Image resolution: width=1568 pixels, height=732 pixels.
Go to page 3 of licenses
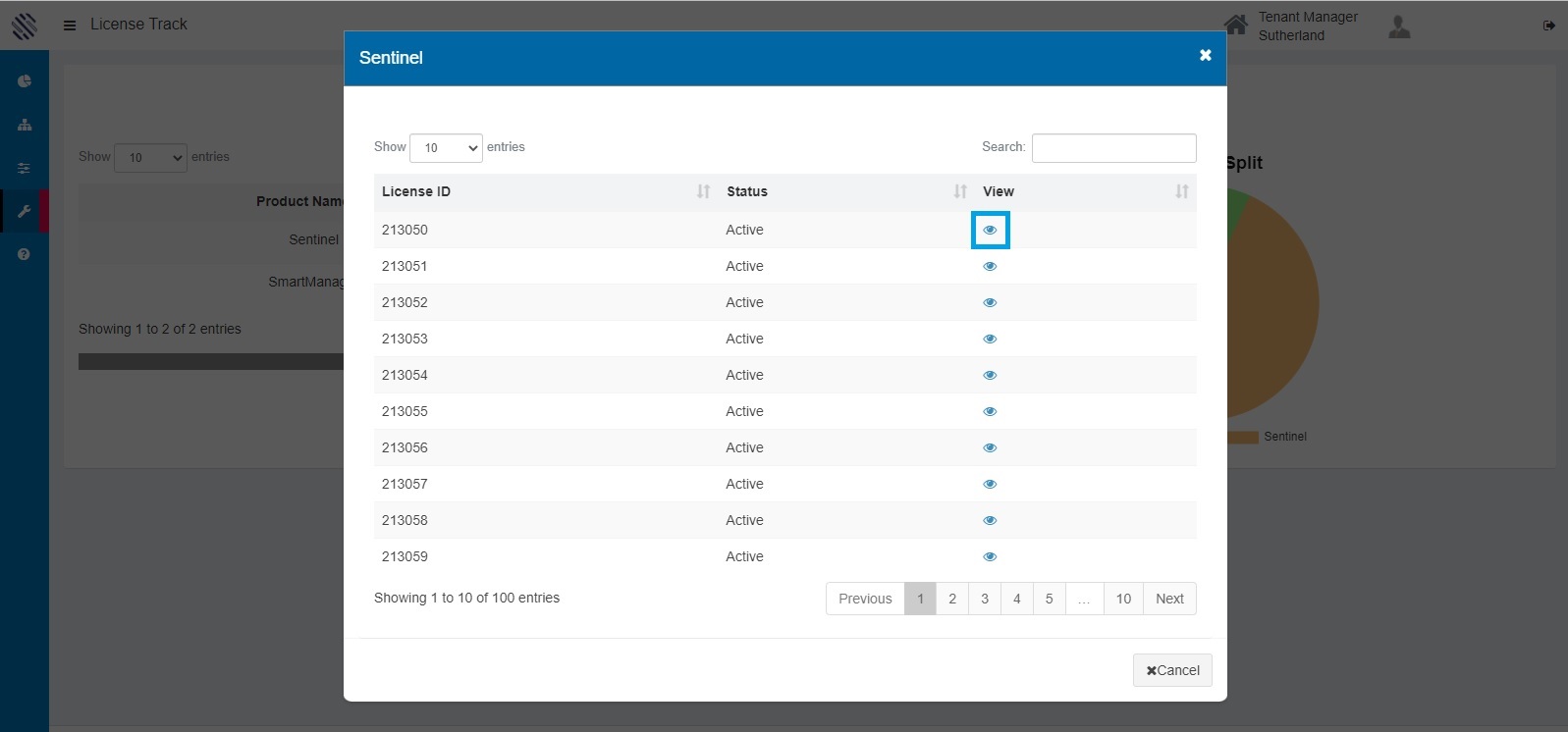pyautogui.click(x=984, y=599)
